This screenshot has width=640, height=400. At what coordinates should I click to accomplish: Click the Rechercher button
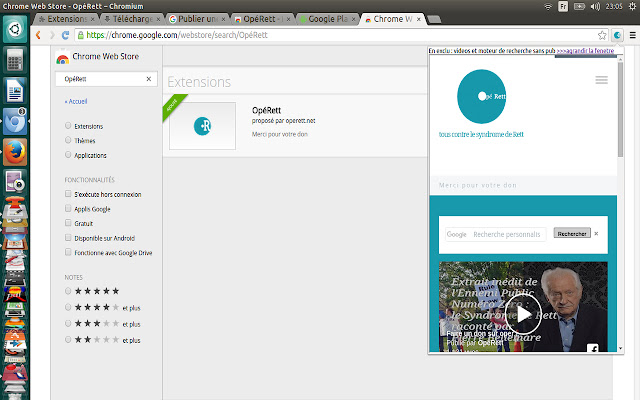[572, 233]
